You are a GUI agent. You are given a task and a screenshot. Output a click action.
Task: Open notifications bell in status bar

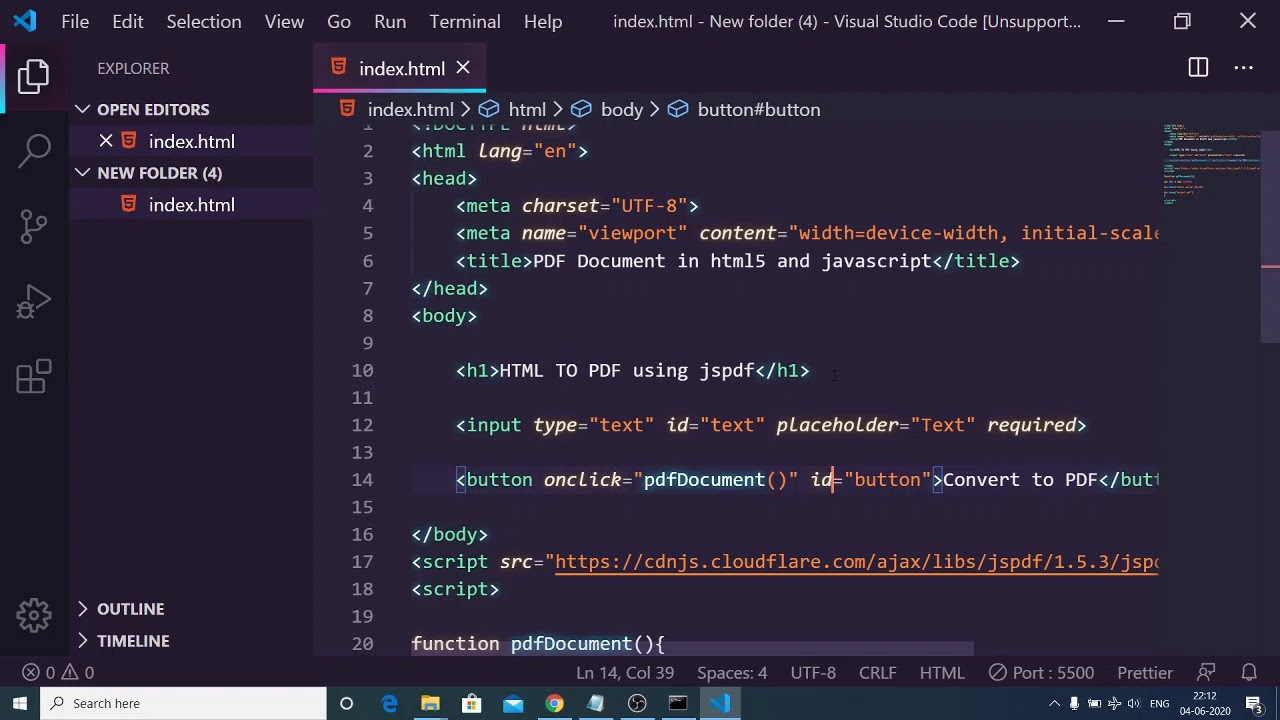[1249, 673]
